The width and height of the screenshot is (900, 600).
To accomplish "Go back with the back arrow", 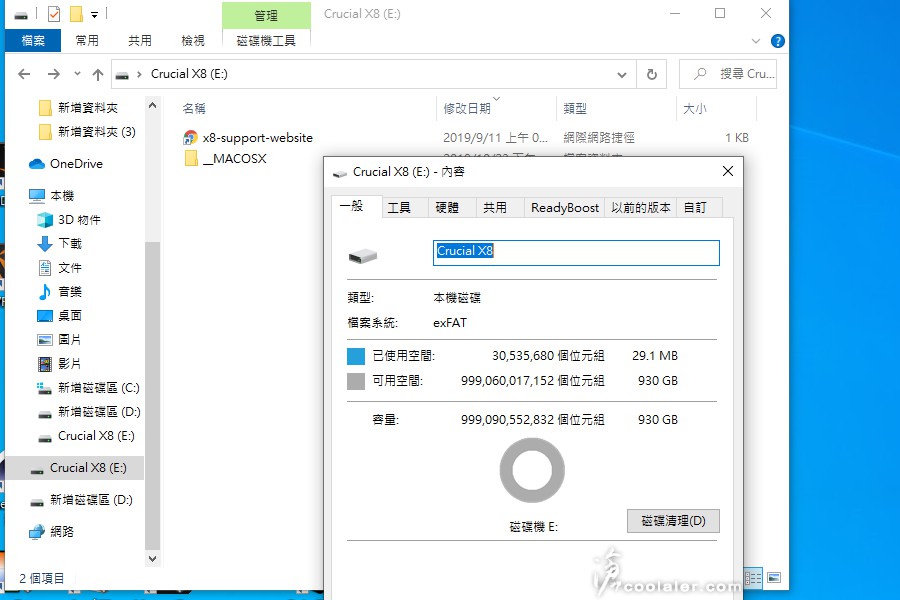I will tap(24, 74).
